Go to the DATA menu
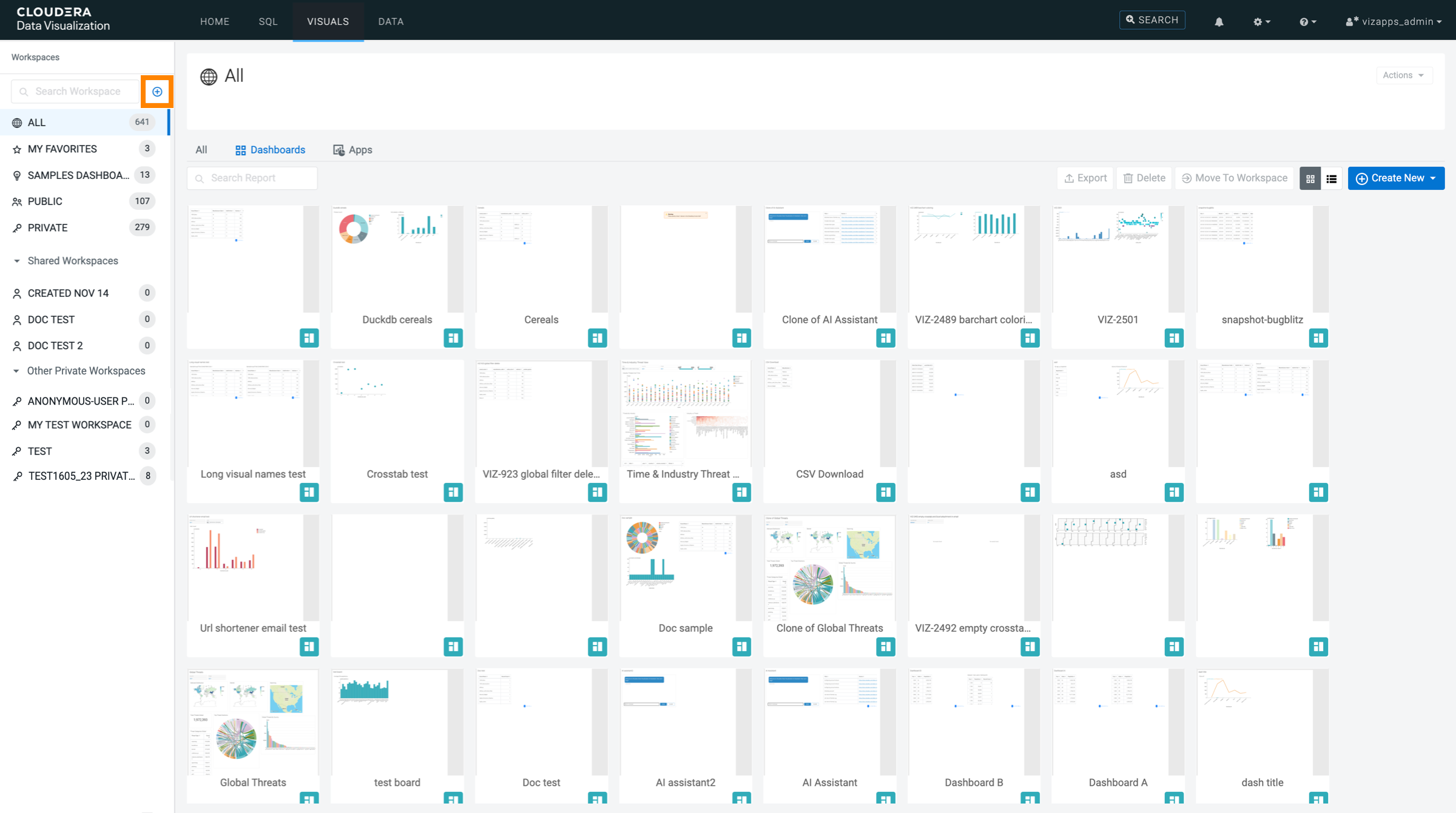This screenshot has width=1456, height=813. [x=391, y=21]
